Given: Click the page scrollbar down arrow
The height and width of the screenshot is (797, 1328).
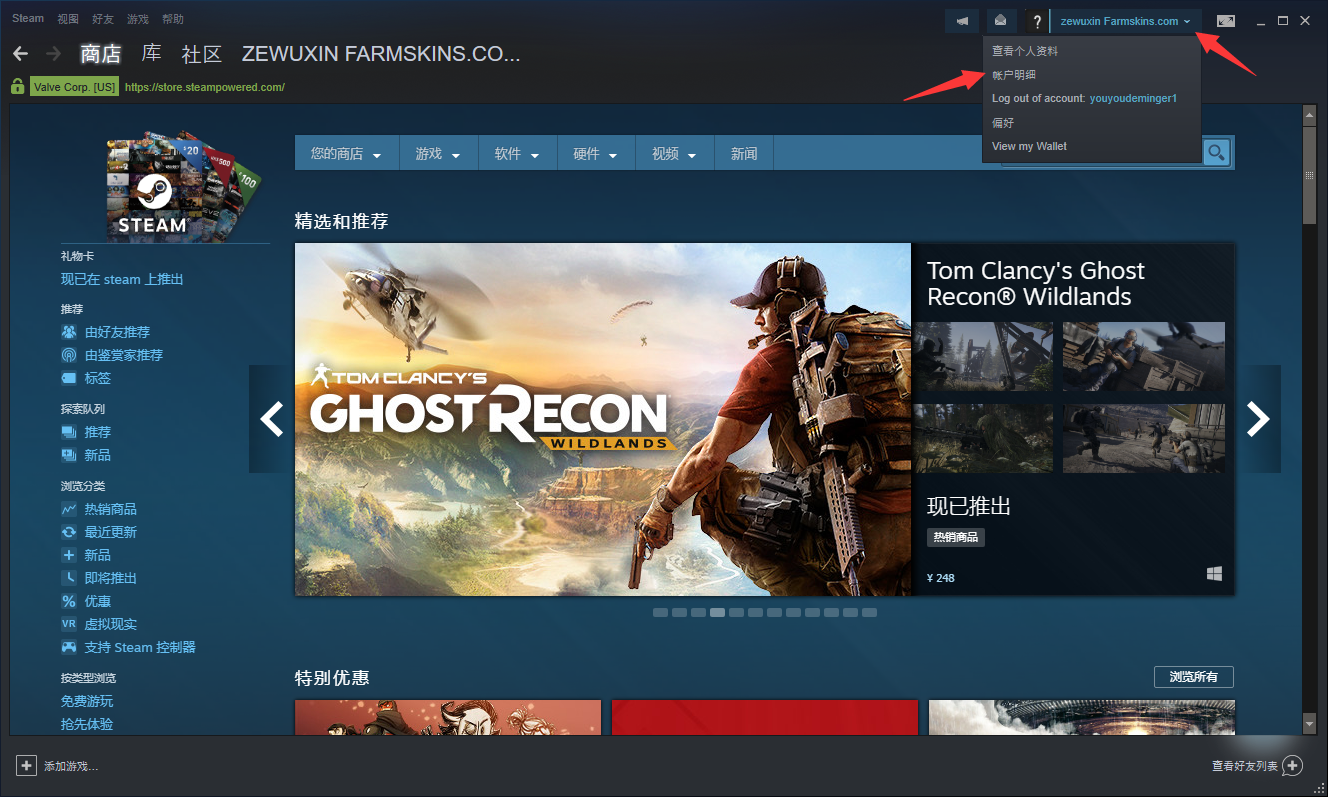Looking at the screenshot, I should 1309,723.
